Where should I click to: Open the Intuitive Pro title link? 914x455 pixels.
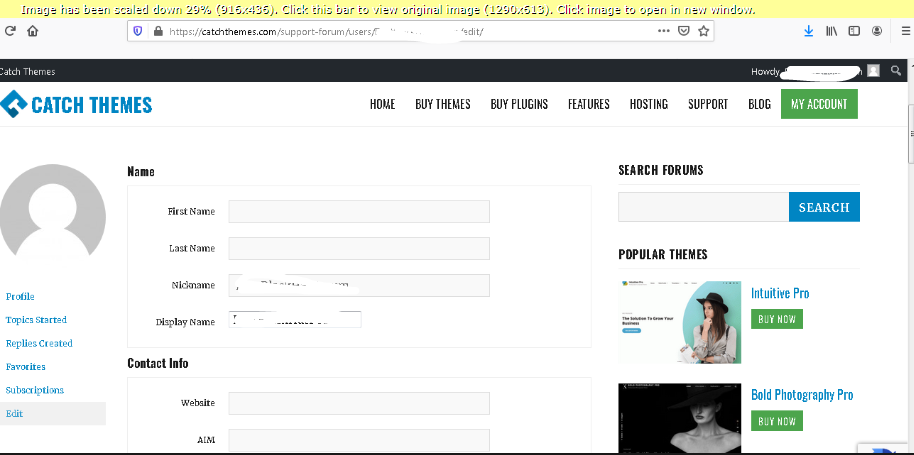point(780,293)
